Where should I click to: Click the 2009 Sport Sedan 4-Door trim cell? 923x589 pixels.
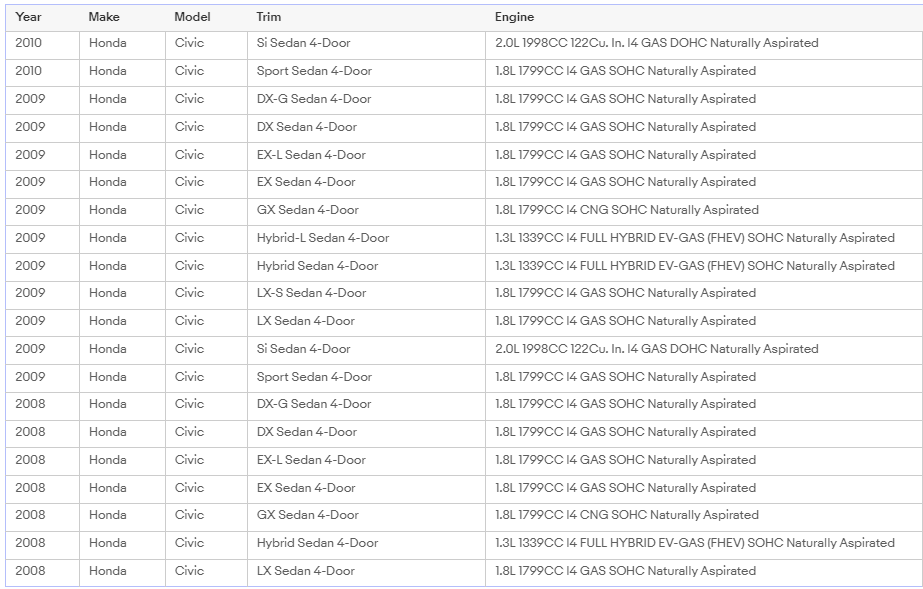tap(314, 377)
